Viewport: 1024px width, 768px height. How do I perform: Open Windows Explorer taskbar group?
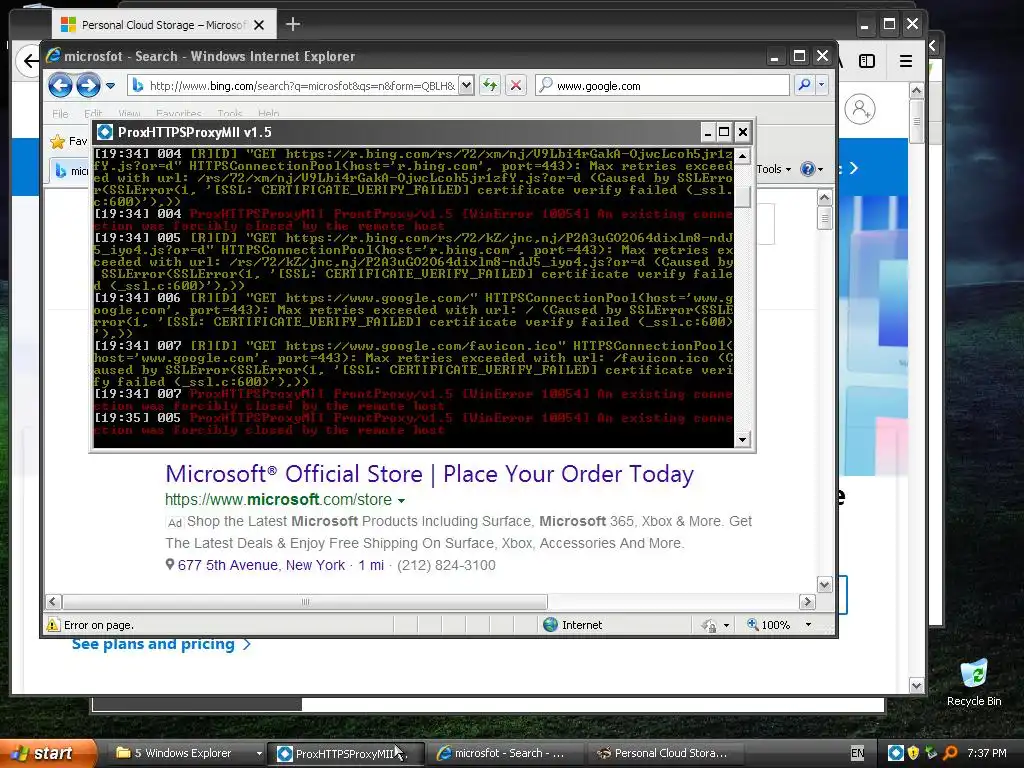(x=188, y=753)
